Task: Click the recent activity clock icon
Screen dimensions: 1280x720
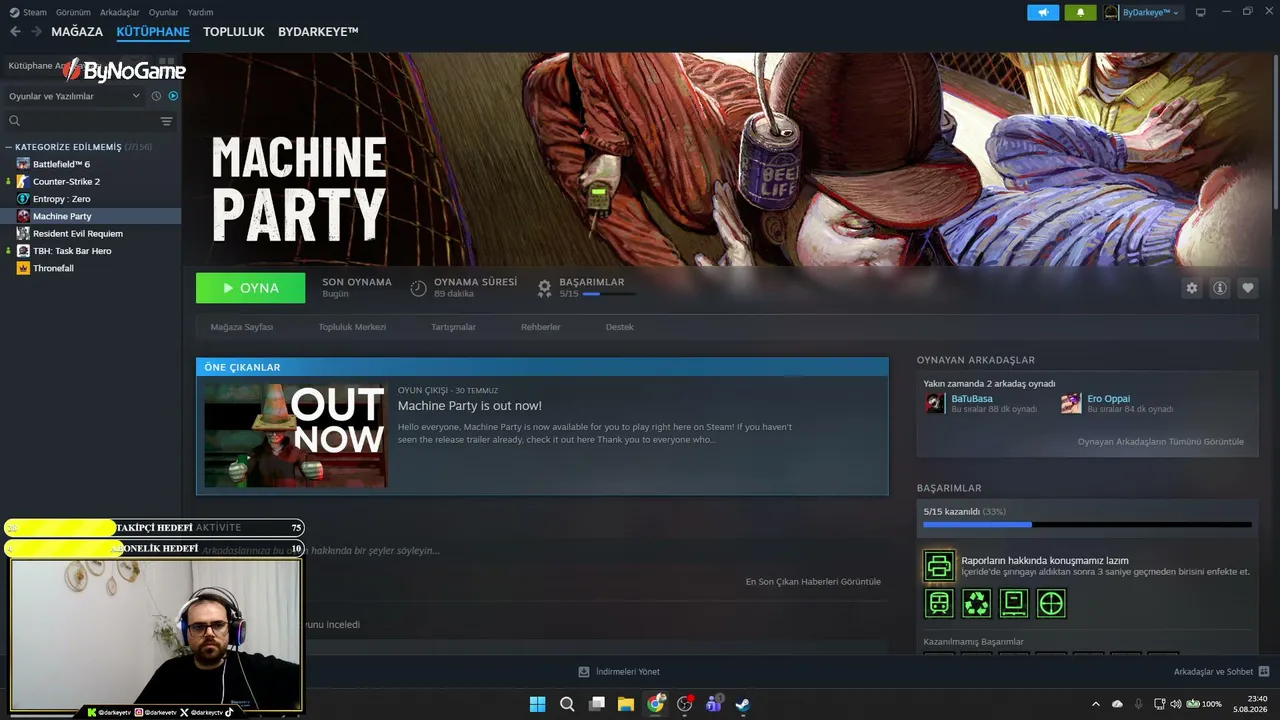Action: (x=156, y=96)
